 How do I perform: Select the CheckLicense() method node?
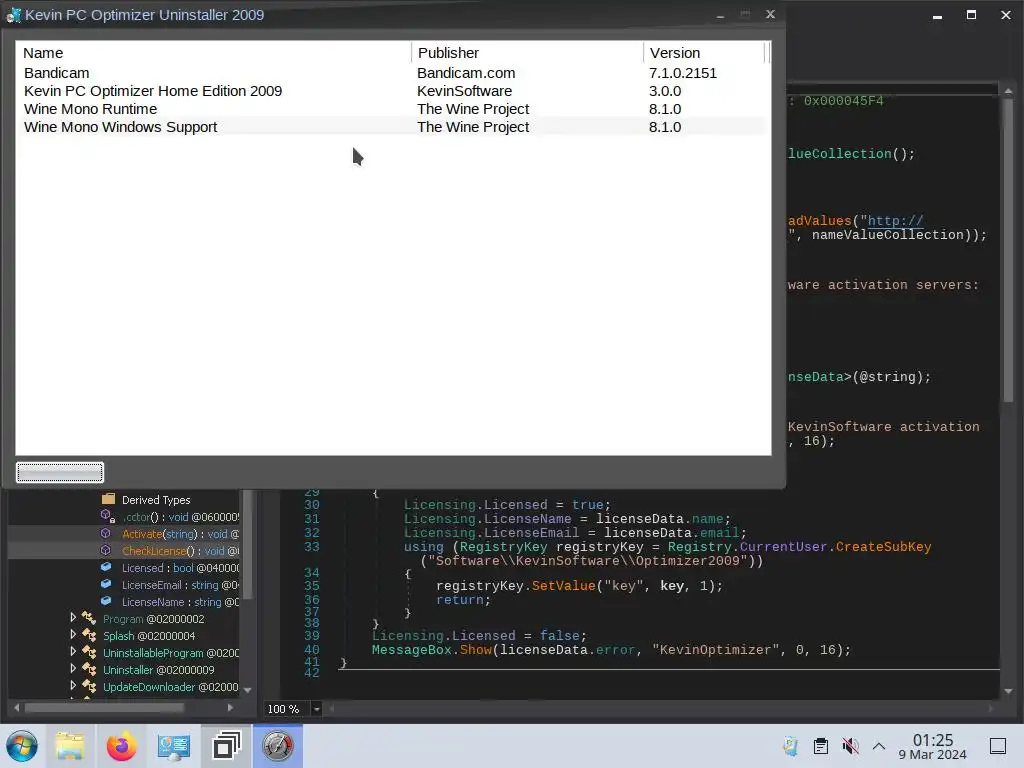click(180, 551)
